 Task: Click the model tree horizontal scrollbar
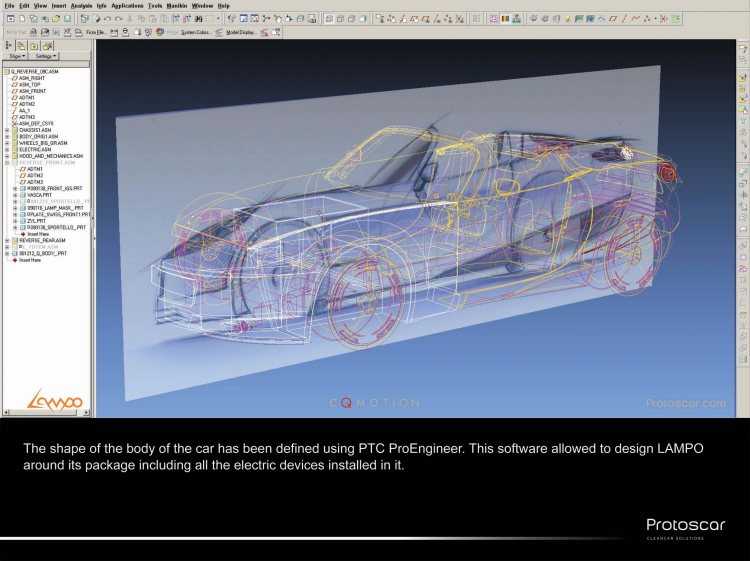click(46, 412)
